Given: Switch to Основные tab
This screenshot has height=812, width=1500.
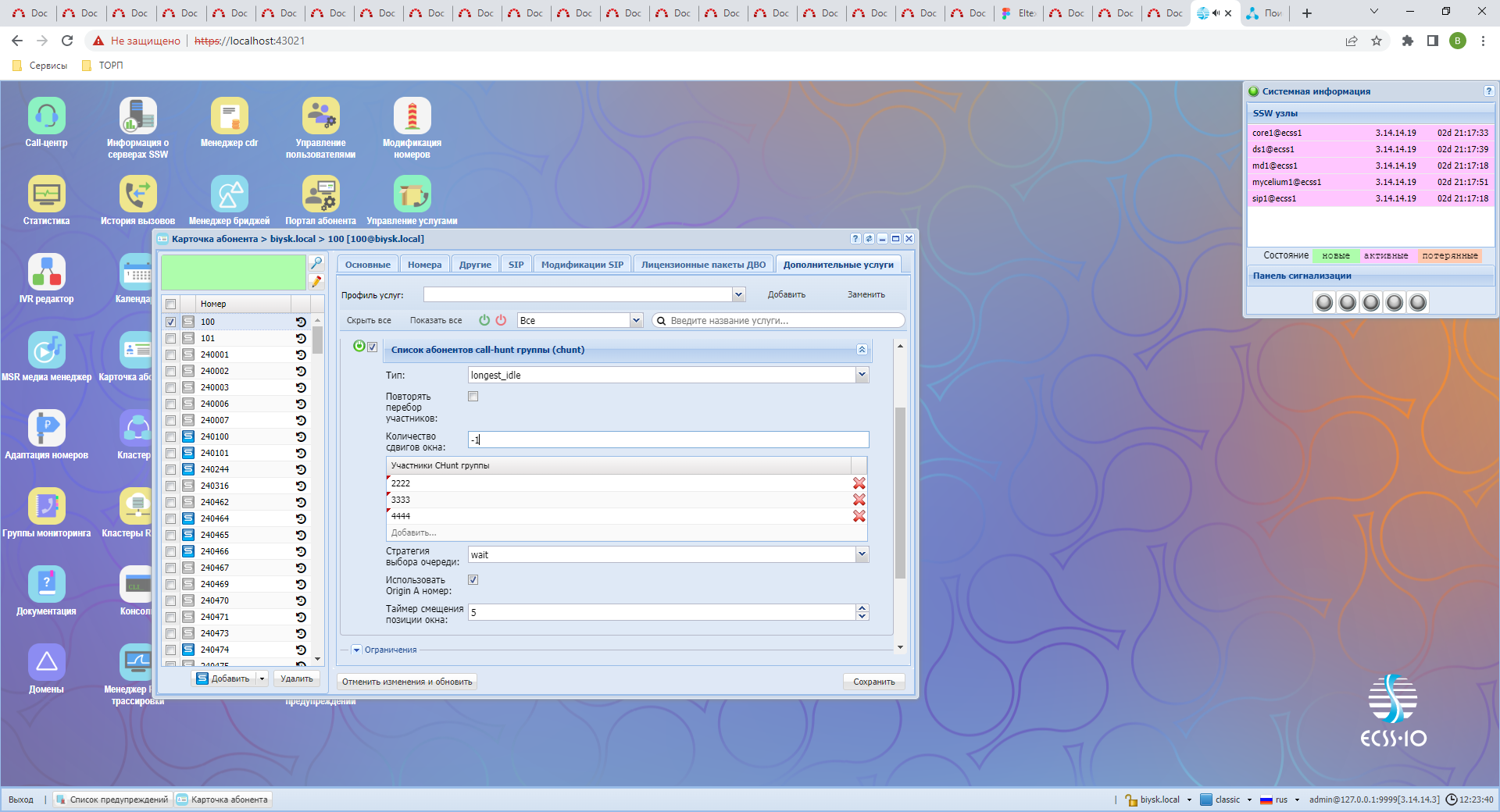Looking at the screenshot, I should coord(368,265).
